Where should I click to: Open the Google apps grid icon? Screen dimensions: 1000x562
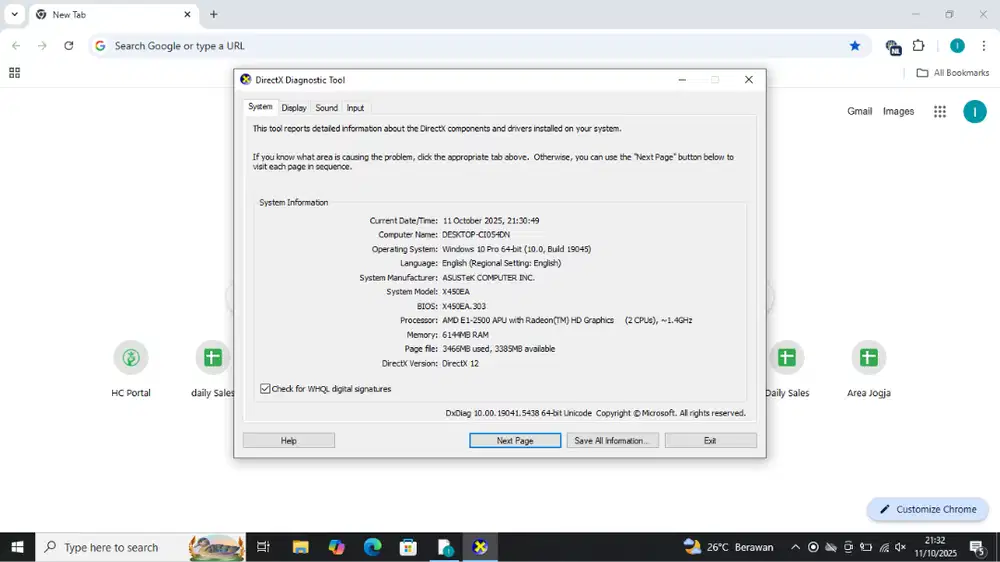940,112
